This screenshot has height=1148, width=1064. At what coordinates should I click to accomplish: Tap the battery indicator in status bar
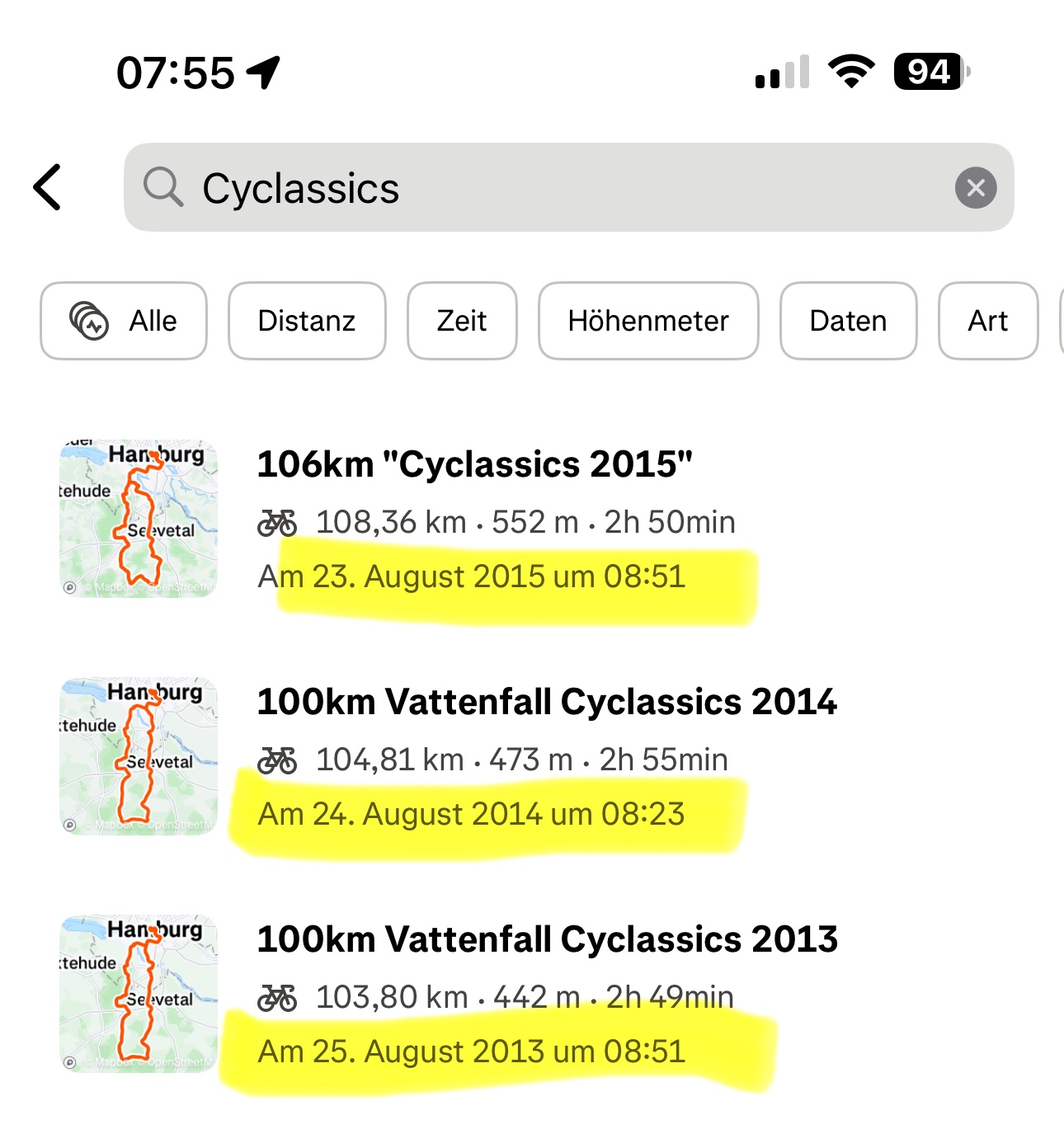930,72
